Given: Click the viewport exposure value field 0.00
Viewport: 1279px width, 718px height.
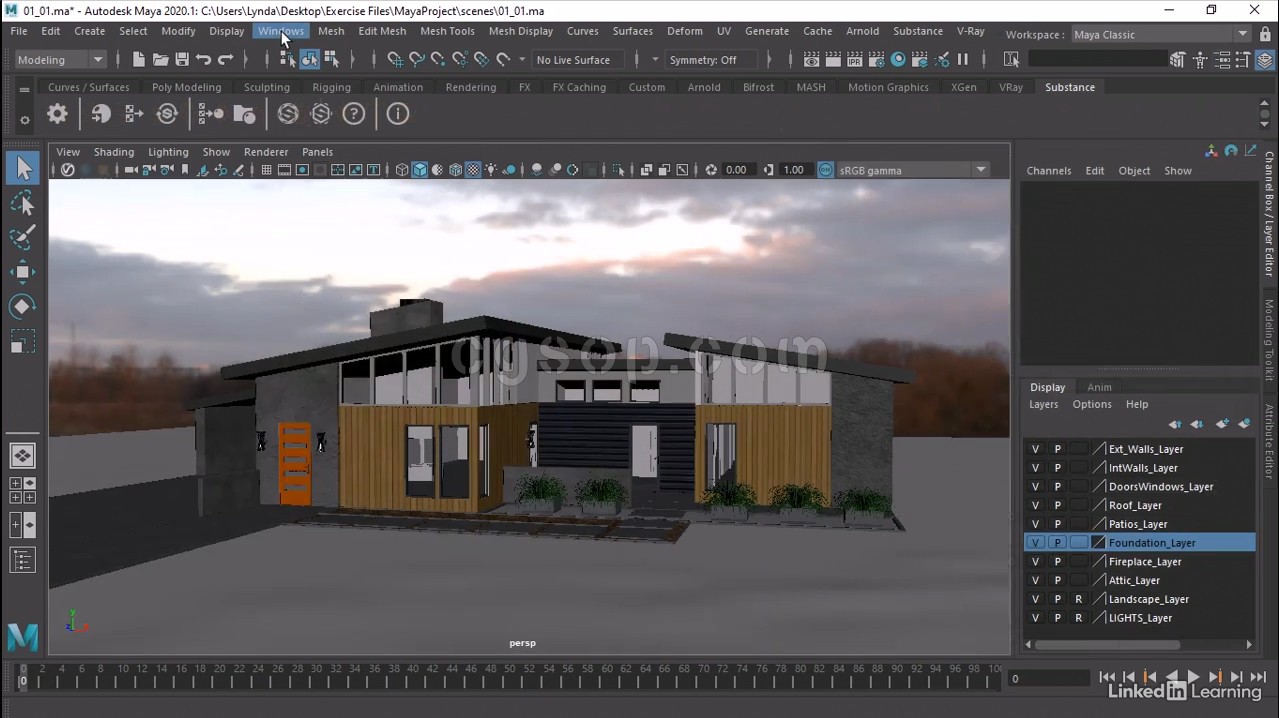Looking at the screenshot, I should 737,170.
